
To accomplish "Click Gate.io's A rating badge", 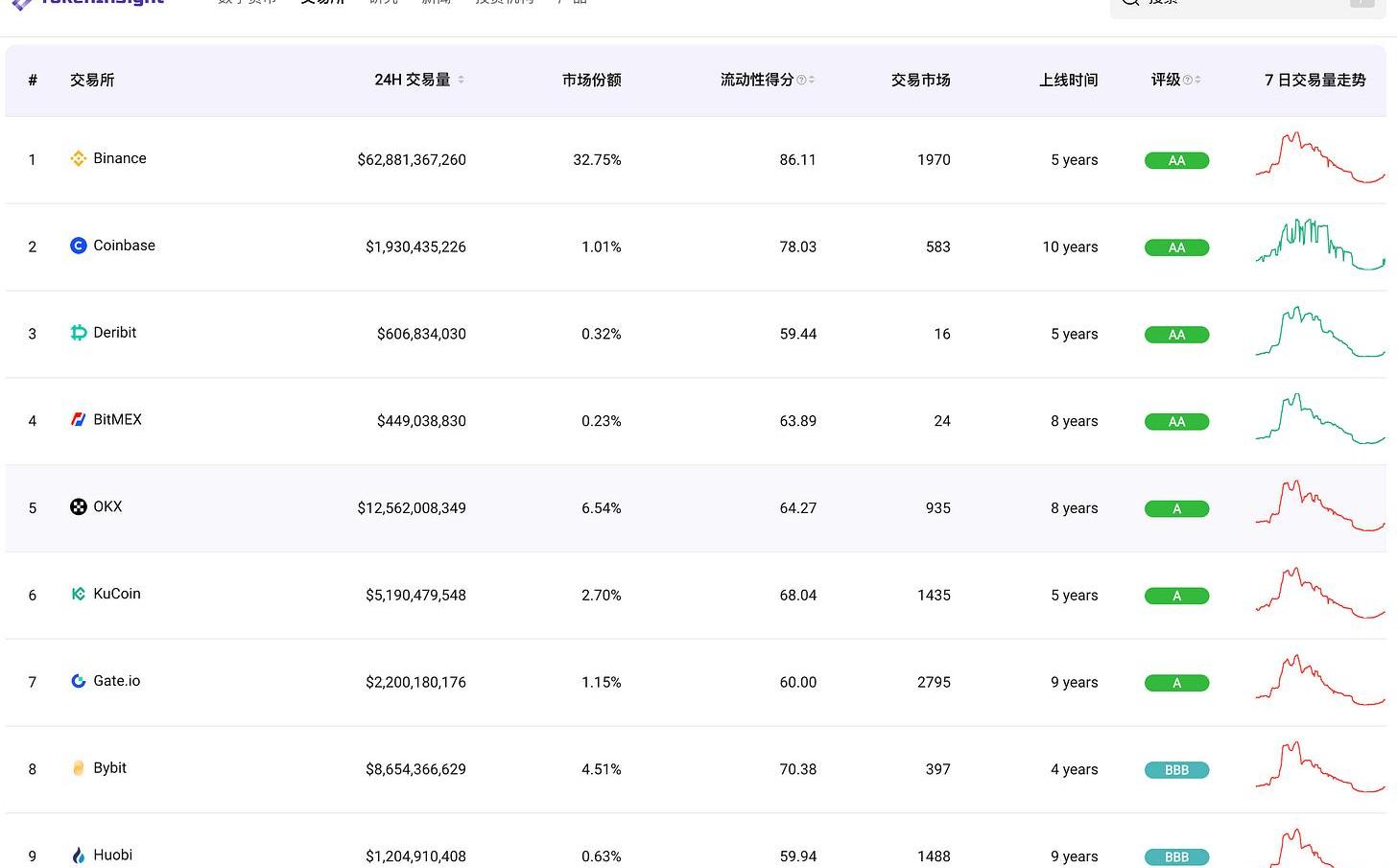I will pos(1176,683).
